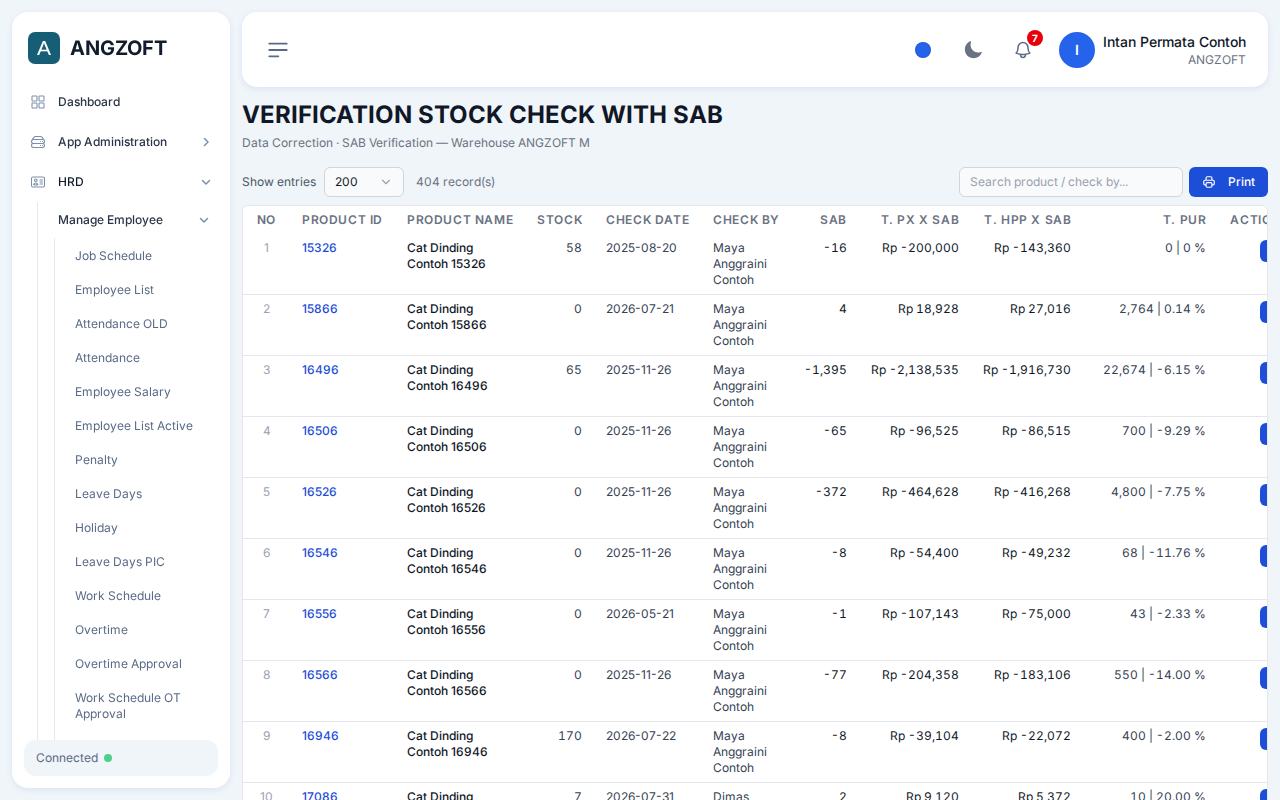Open Employee List Active page
This screenshot has width=1280, height=800.
pyautogui.click(x=134, y=426)
